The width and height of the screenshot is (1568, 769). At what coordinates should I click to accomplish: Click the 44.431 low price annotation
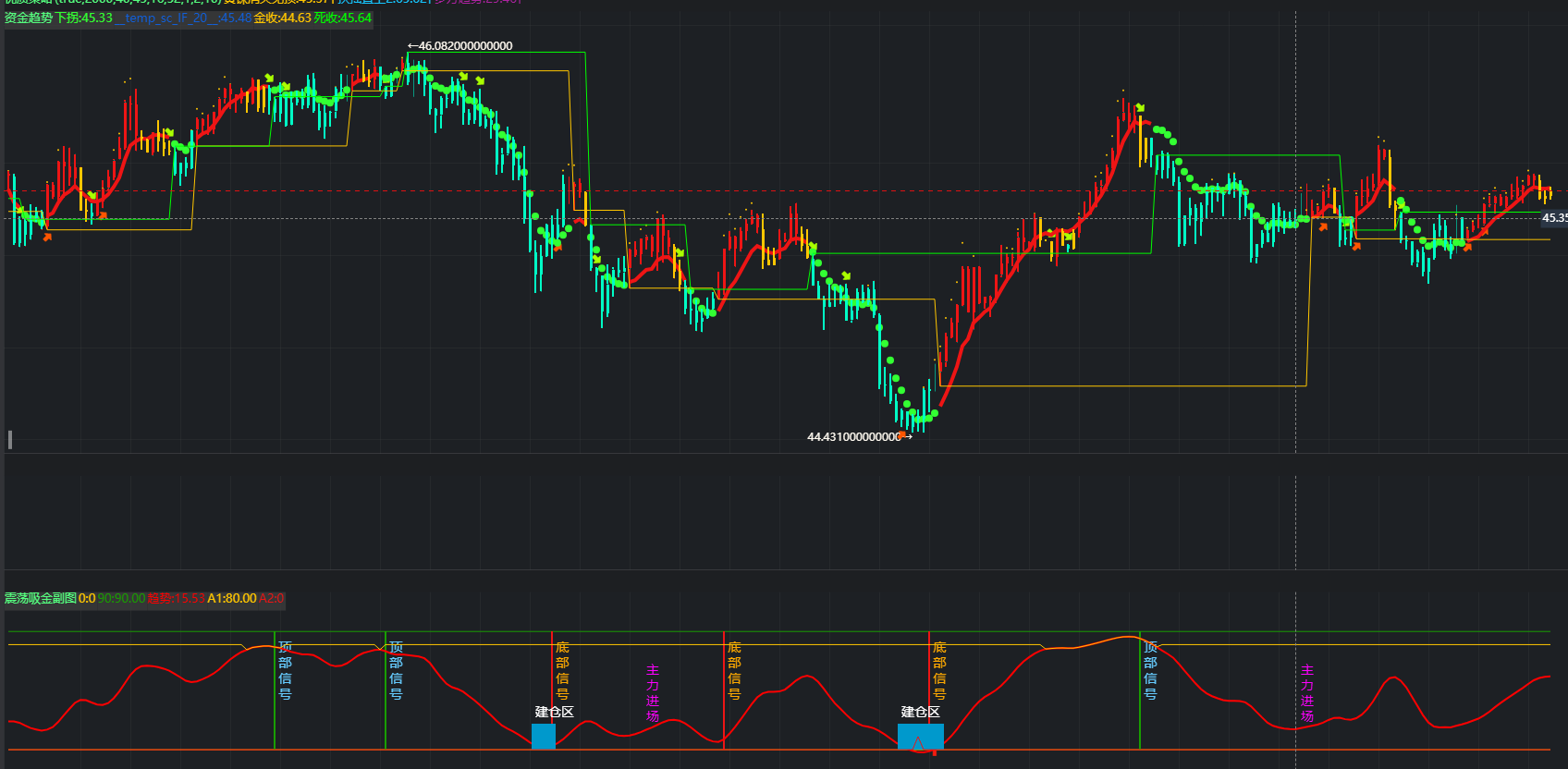pyautogui.click(x=860, y=436)
